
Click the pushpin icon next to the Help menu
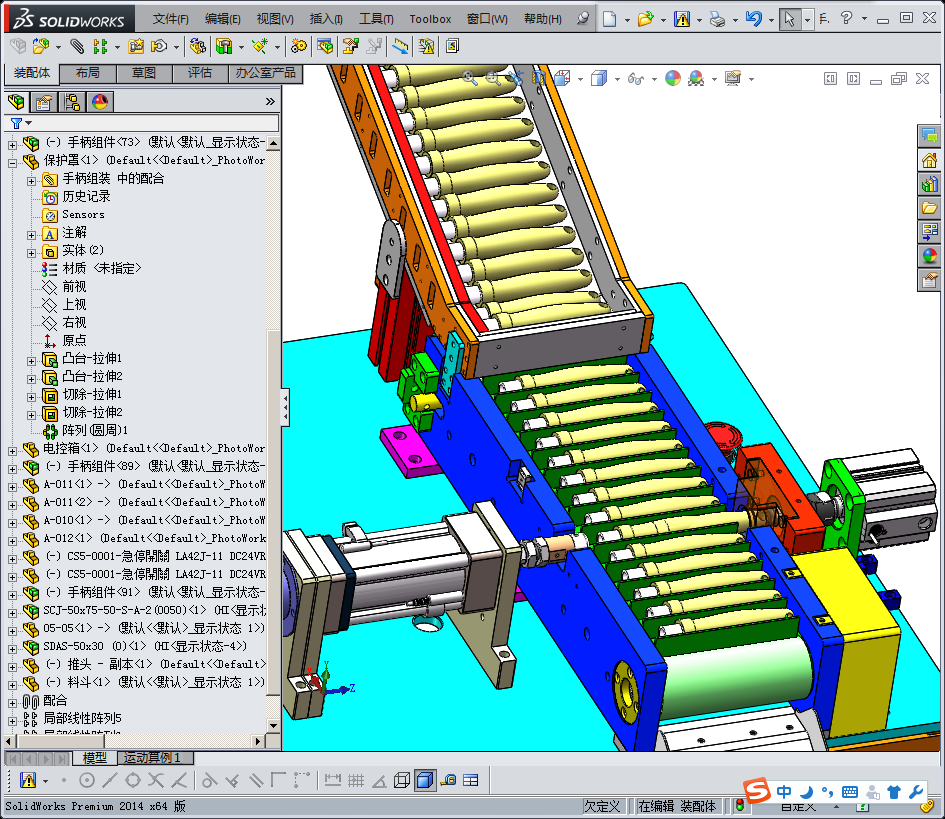(582, 19)
